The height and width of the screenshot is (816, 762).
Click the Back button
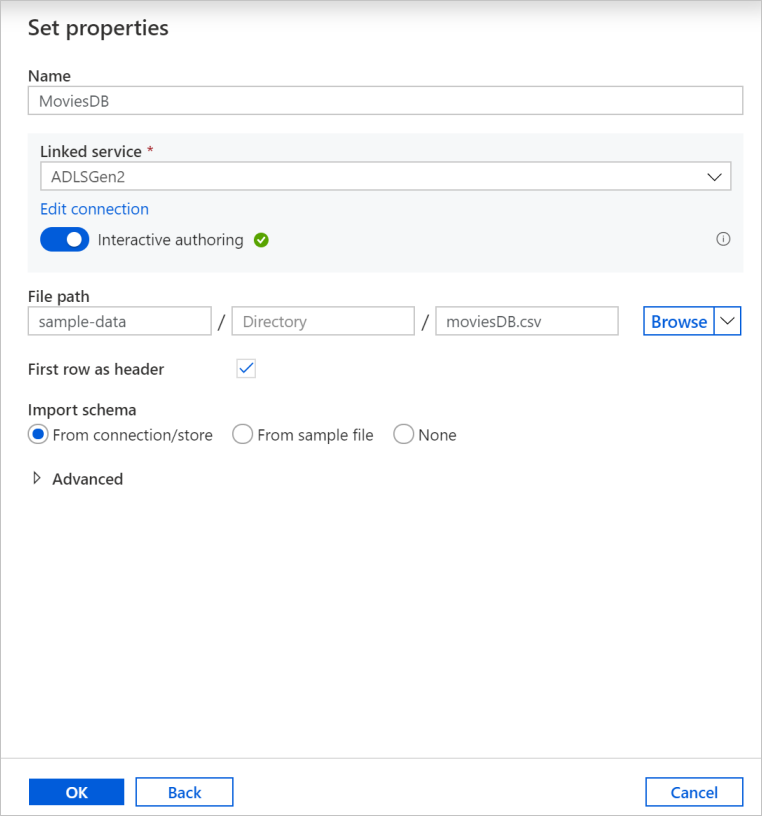point(184,792)
